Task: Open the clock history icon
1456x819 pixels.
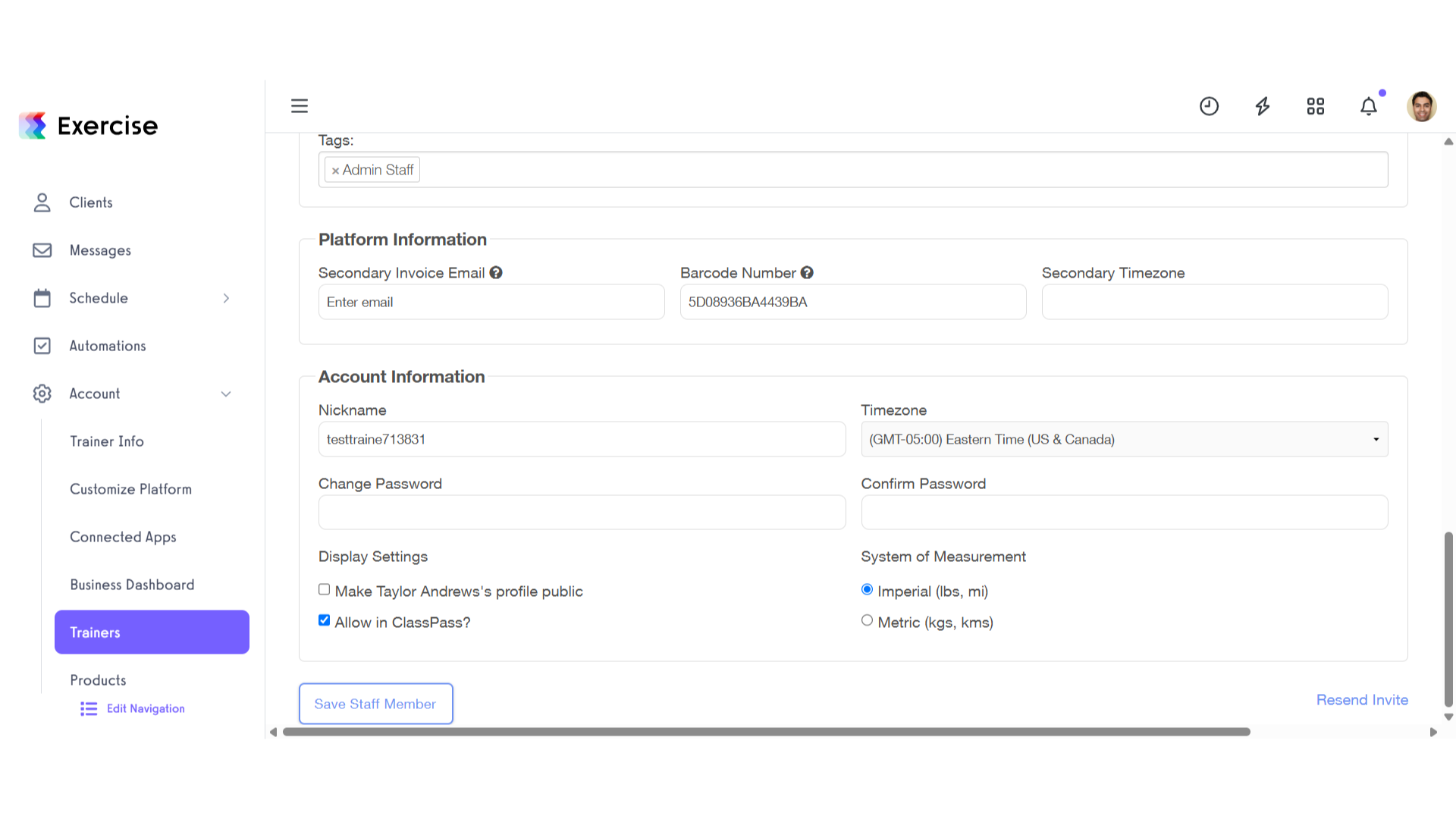Action: (1209, 106)
